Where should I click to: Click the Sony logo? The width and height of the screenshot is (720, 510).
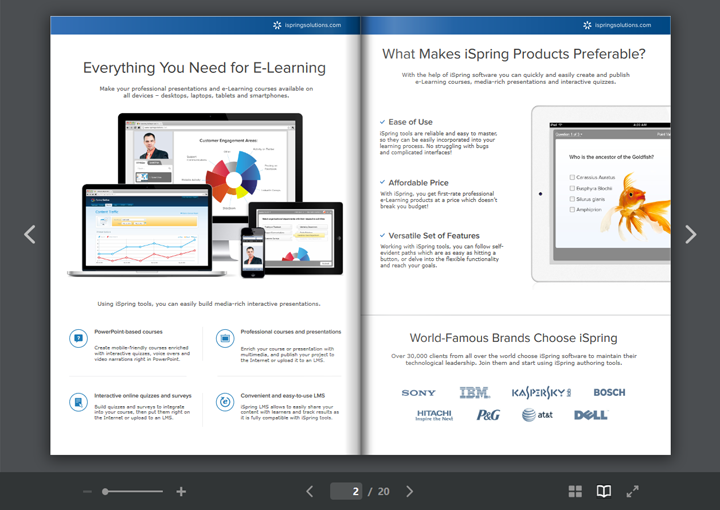click(418, 393)
